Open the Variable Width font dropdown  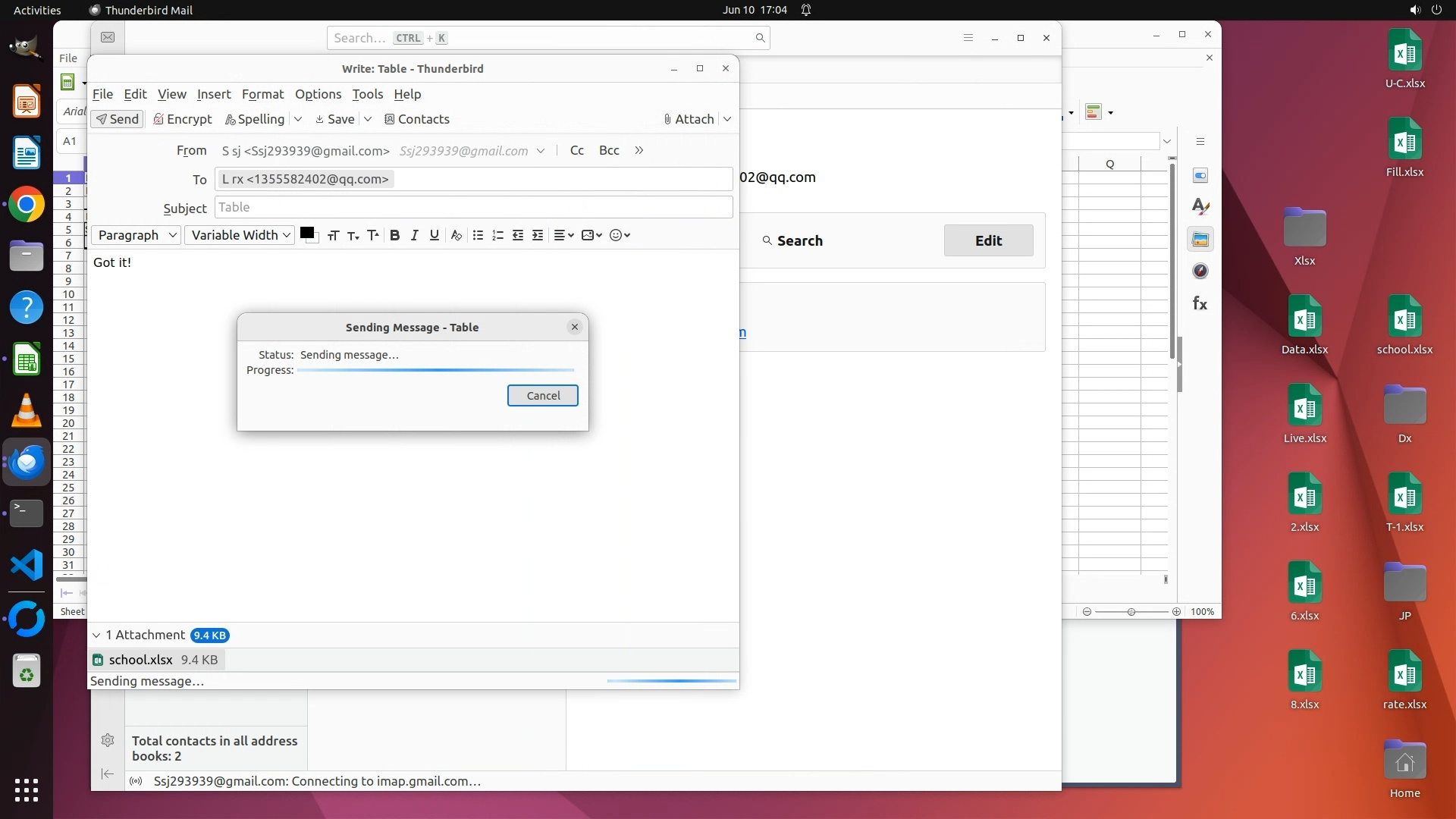point(240,235)
